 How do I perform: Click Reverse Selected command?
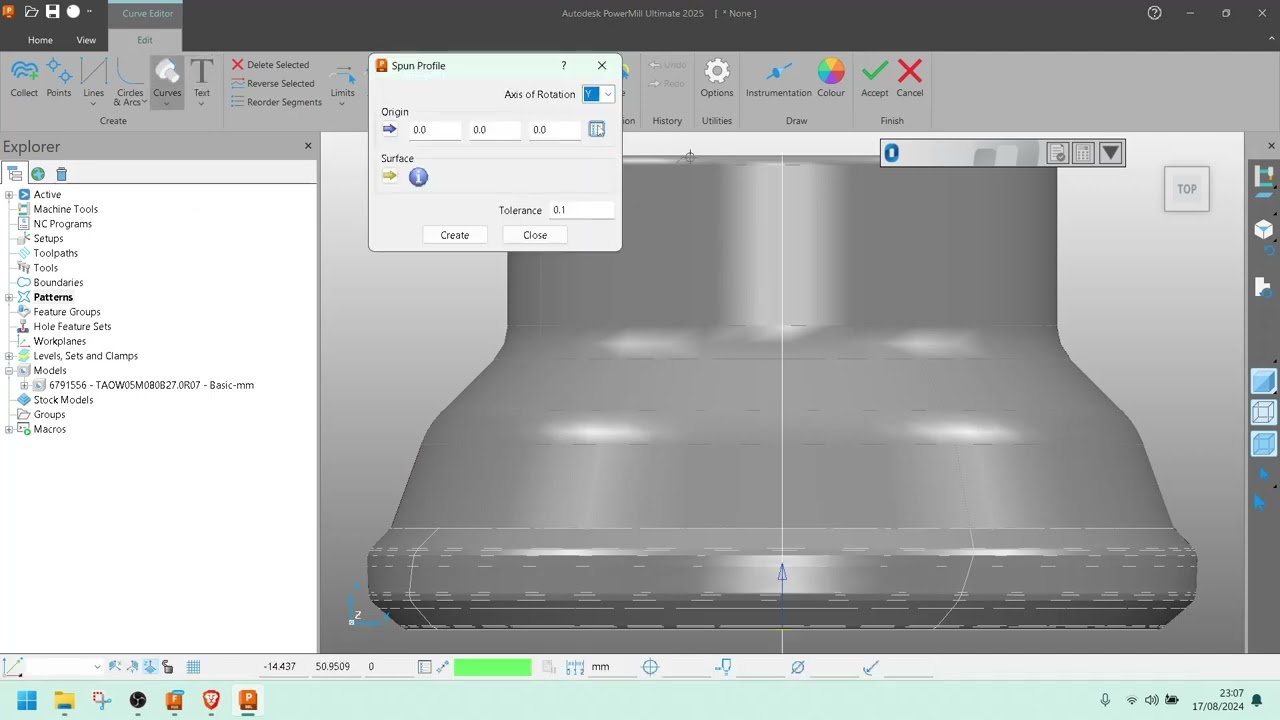[x=273, y=84]
